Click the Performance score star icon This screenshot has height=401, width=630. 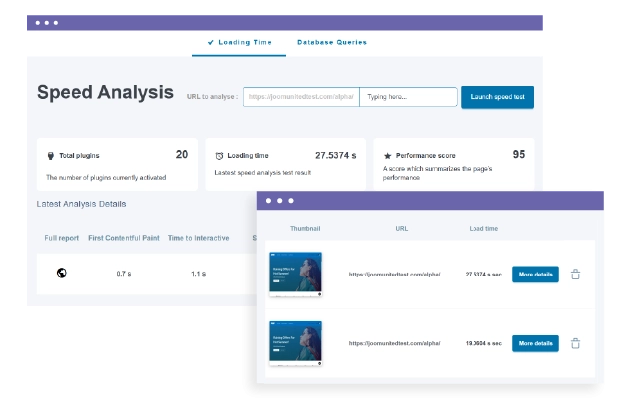[x=387, y=156]
